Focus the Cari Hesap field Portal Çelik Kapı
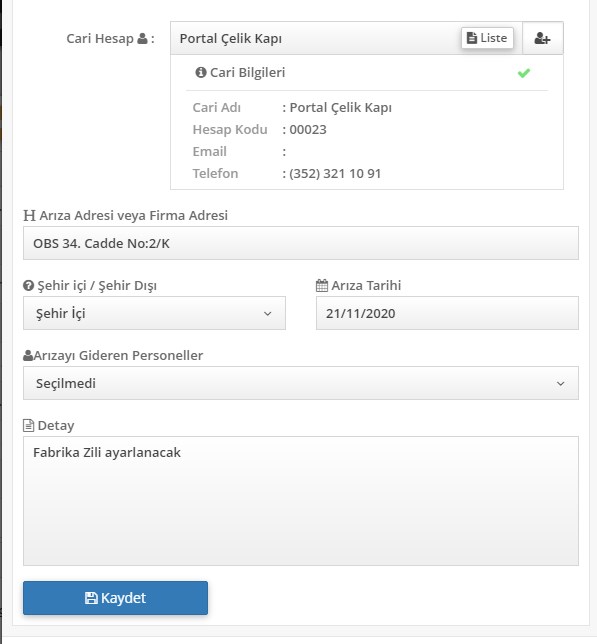Viewport: 597px width, 644px height. tap(316, 38)
